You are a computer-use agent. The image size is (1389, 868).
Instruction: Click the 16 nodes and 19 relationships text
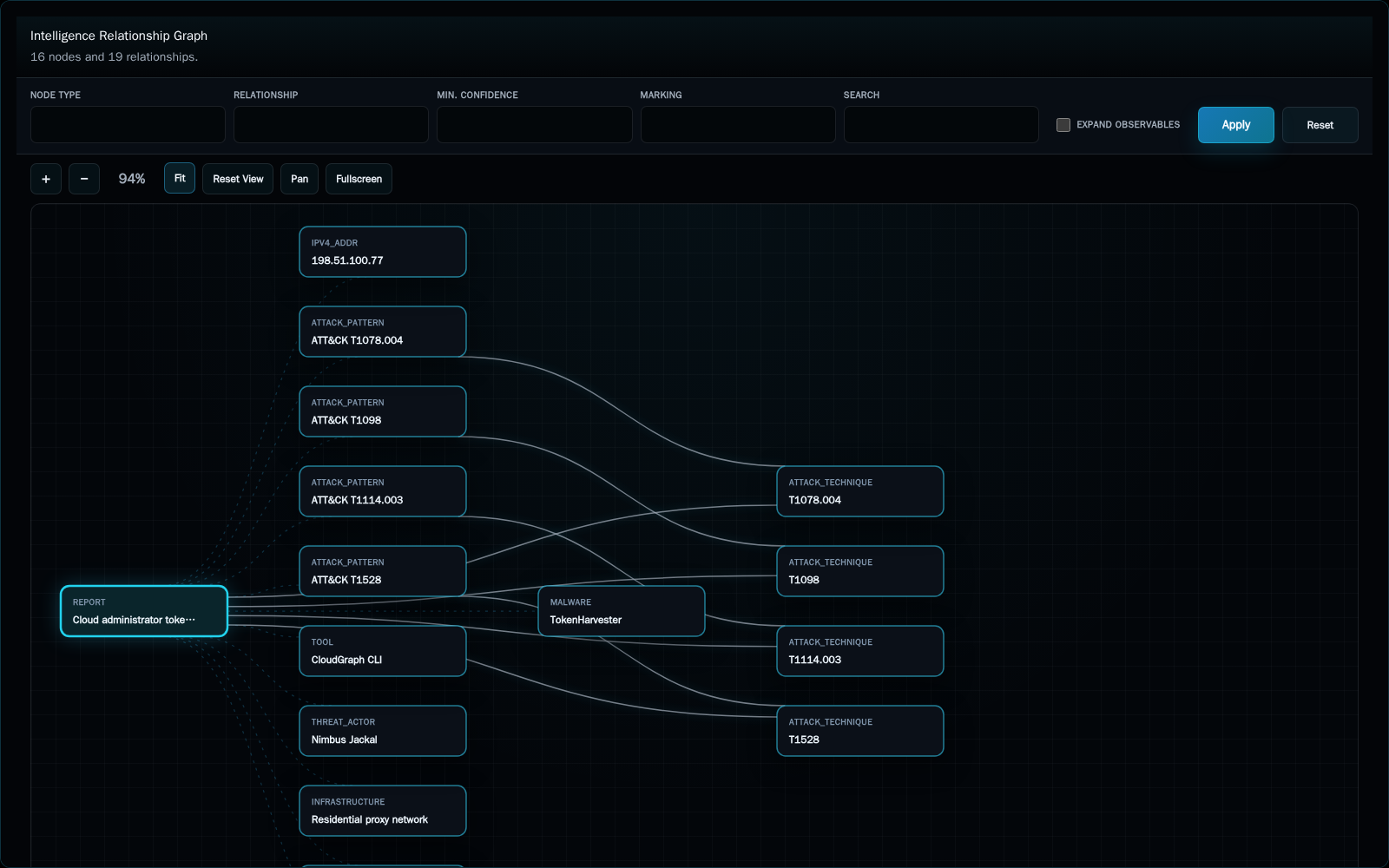point(114,56)
